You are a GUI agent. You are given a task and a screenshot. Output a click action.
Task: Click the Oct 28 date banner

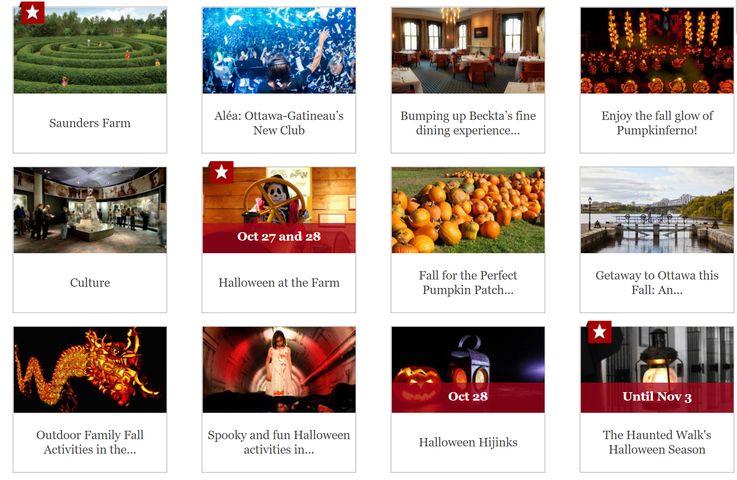click(468, 398)
